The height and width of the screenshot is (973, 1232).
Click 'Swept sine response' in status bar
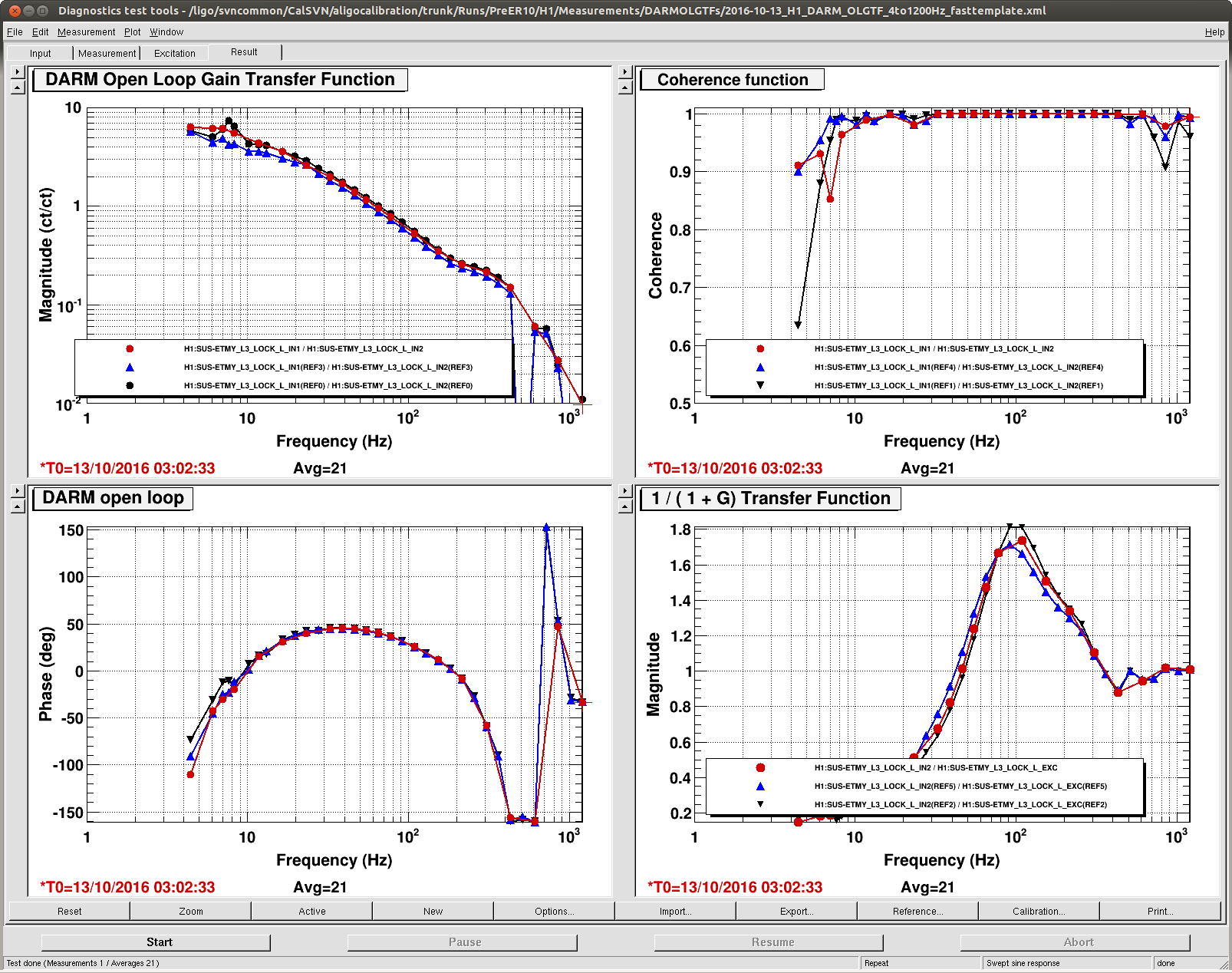[1023, 963]
